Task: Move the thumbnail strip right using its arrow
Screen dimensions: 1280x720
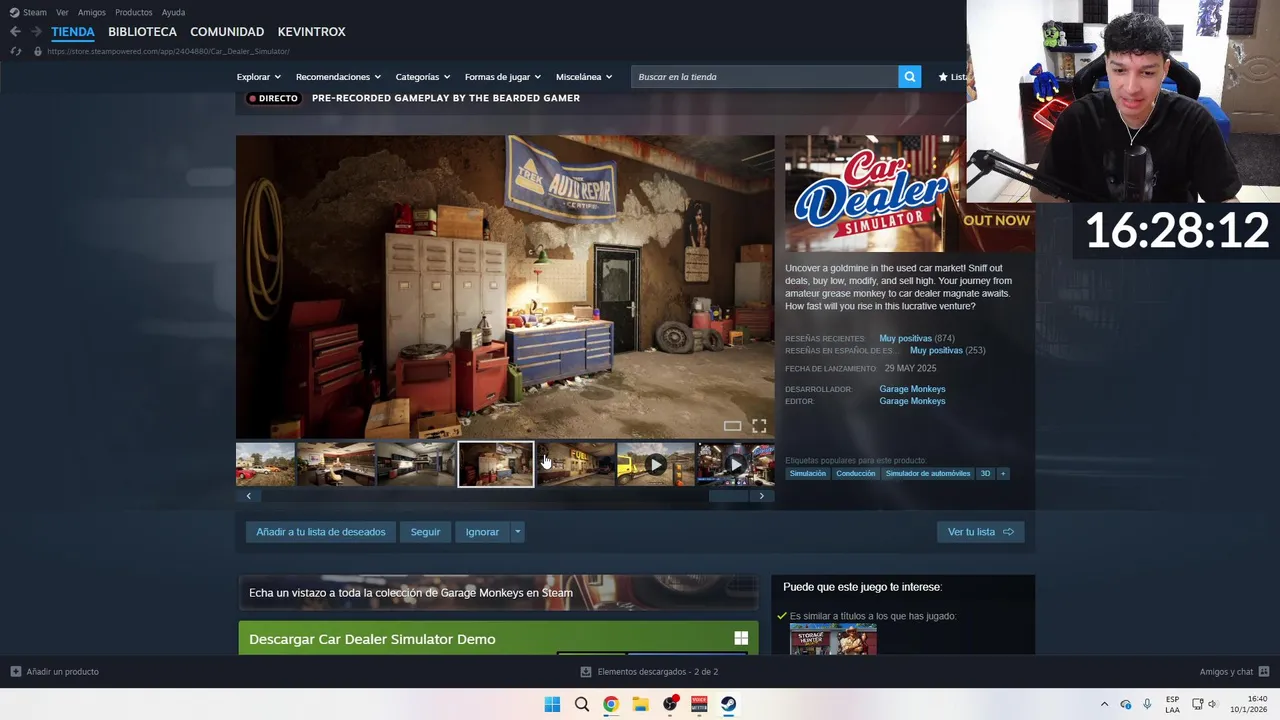Action: tap(761, 496)
